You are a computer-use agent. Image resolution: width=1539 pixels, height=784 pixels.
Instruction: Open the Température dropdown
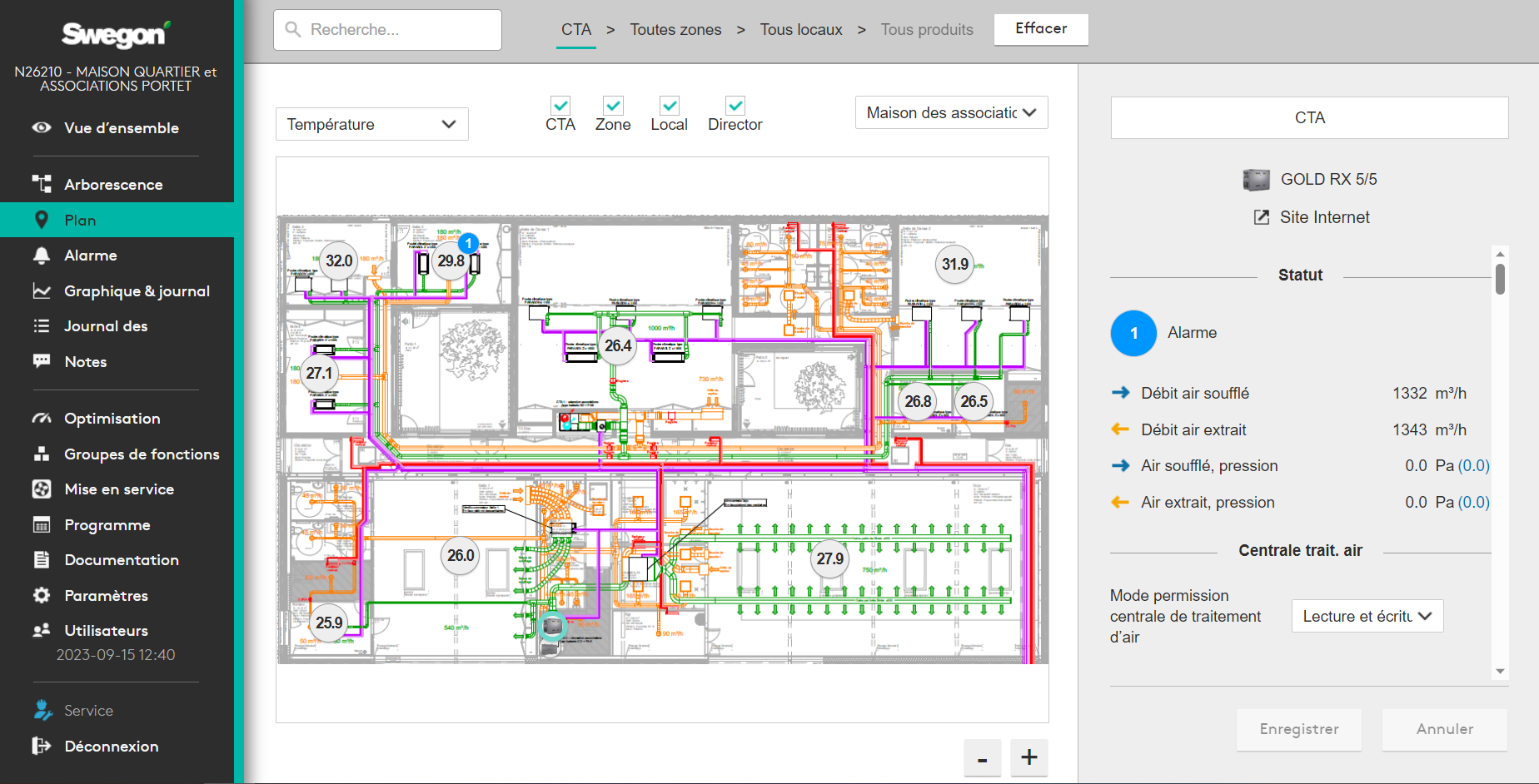371,124
